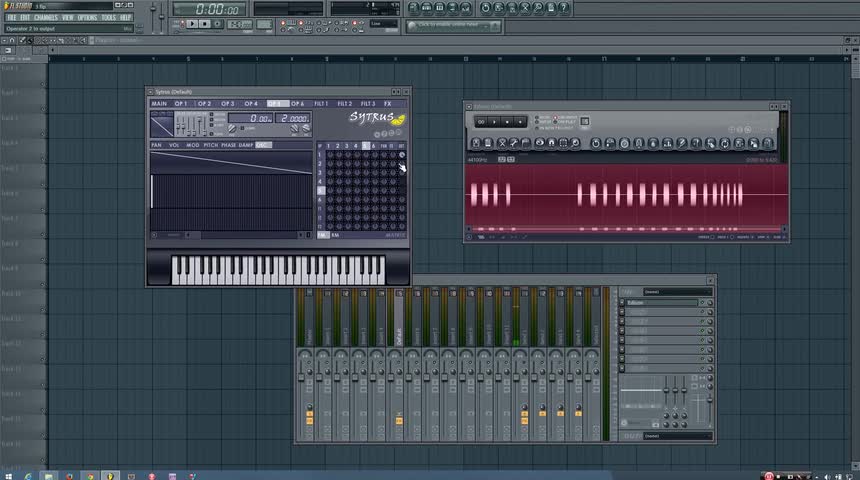Click the Edison save file icon
The image size is (860, 480).
click(x=475, y=143)
